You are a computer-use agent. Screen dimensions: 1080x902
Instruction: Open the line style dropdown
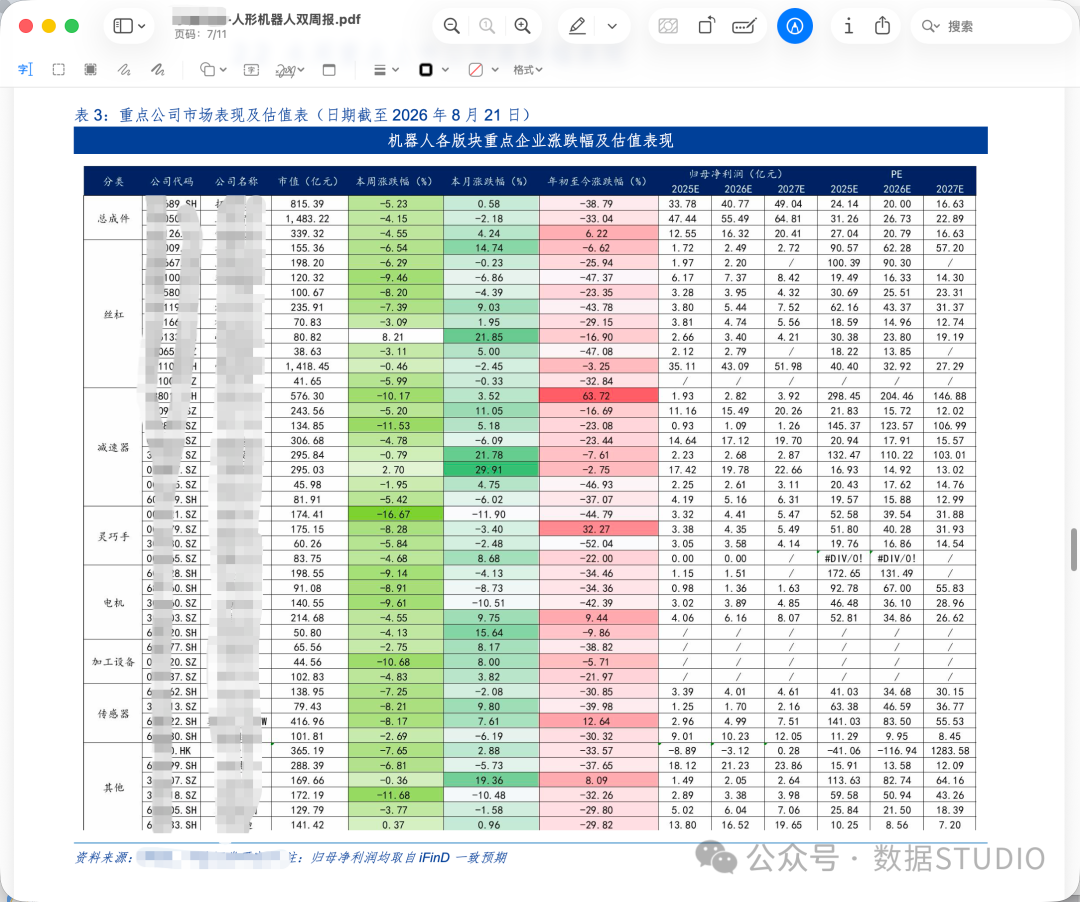click(x=386, y=70)
